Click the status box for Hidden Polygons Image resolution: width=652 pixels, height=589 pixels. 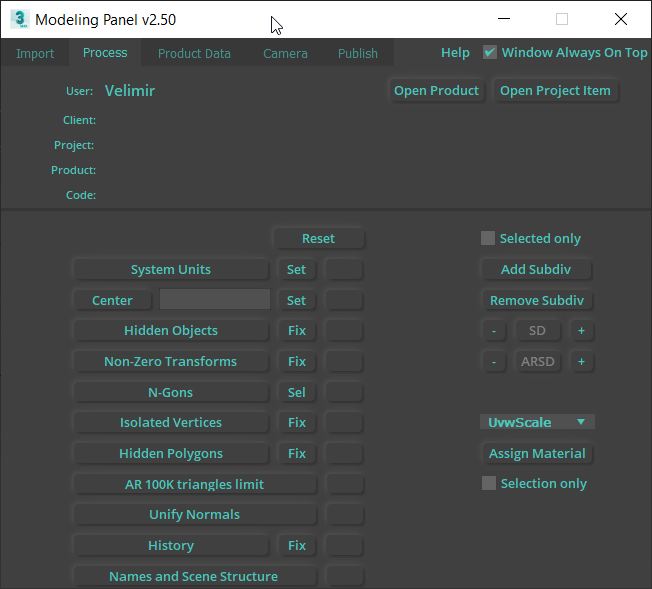point(344,453)
